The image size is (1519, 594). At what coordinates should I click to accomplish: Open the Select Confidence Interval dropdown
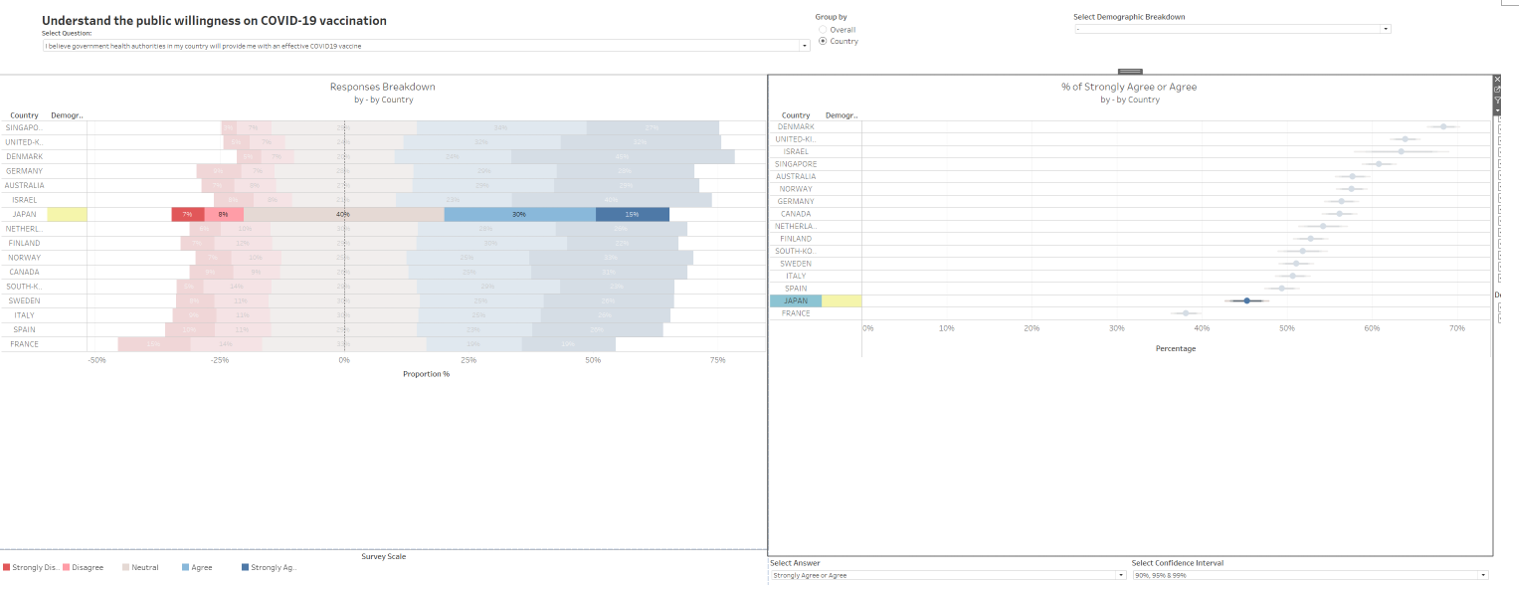(x=1482, y=575)
